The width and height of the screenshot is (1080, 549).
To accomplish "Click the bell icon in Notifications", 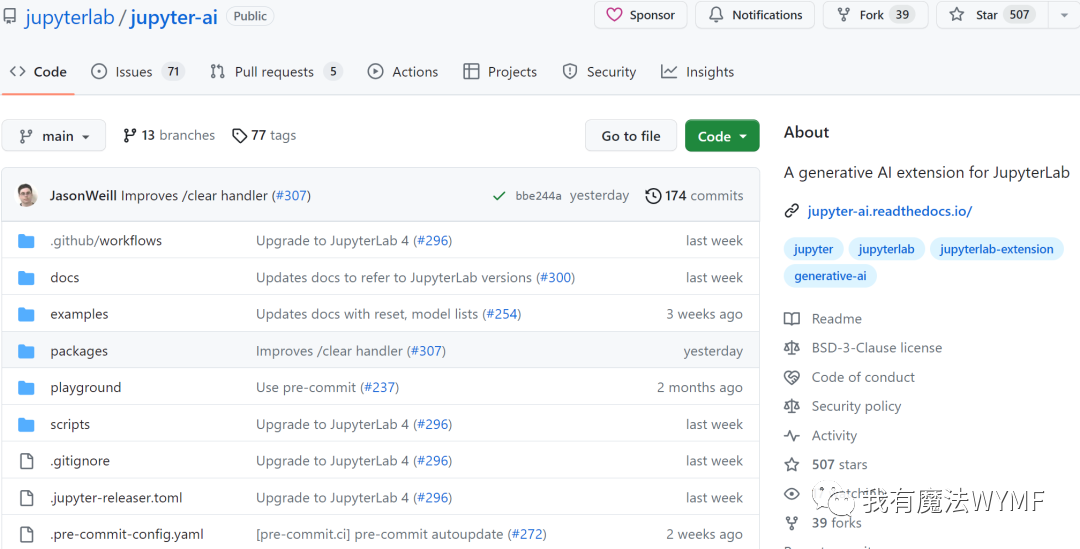I will [x=716, y=14].
